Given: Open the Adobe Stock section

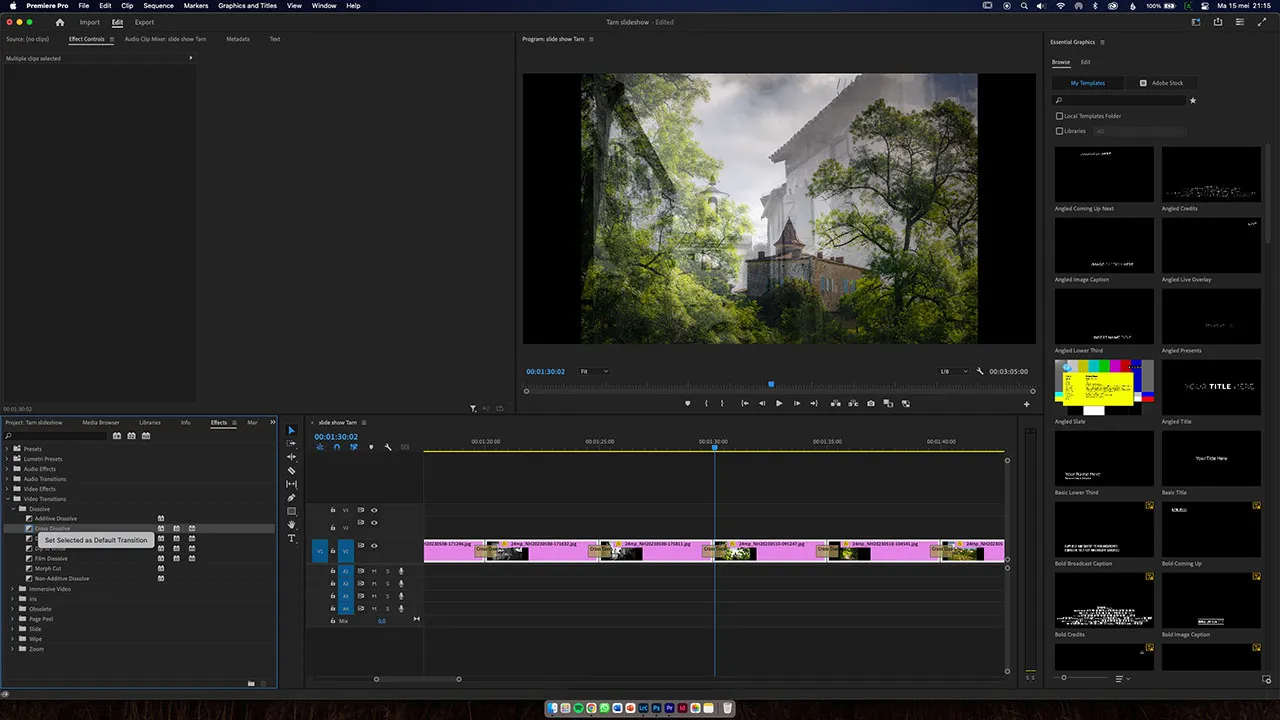Looking at the screenshot, I should click(x=1166, y=83).
